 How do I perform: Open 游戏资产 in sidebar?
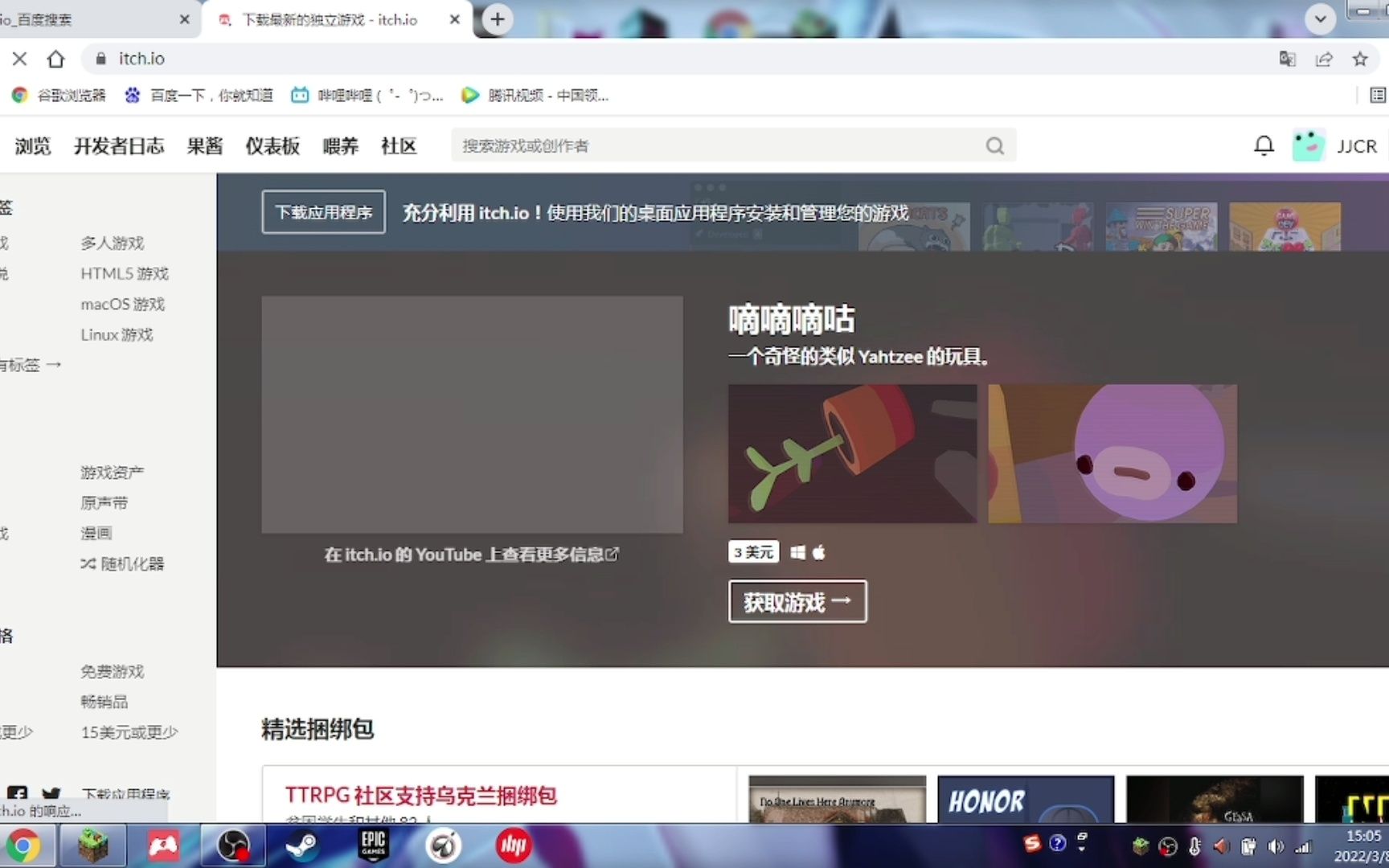coord(113,472)
